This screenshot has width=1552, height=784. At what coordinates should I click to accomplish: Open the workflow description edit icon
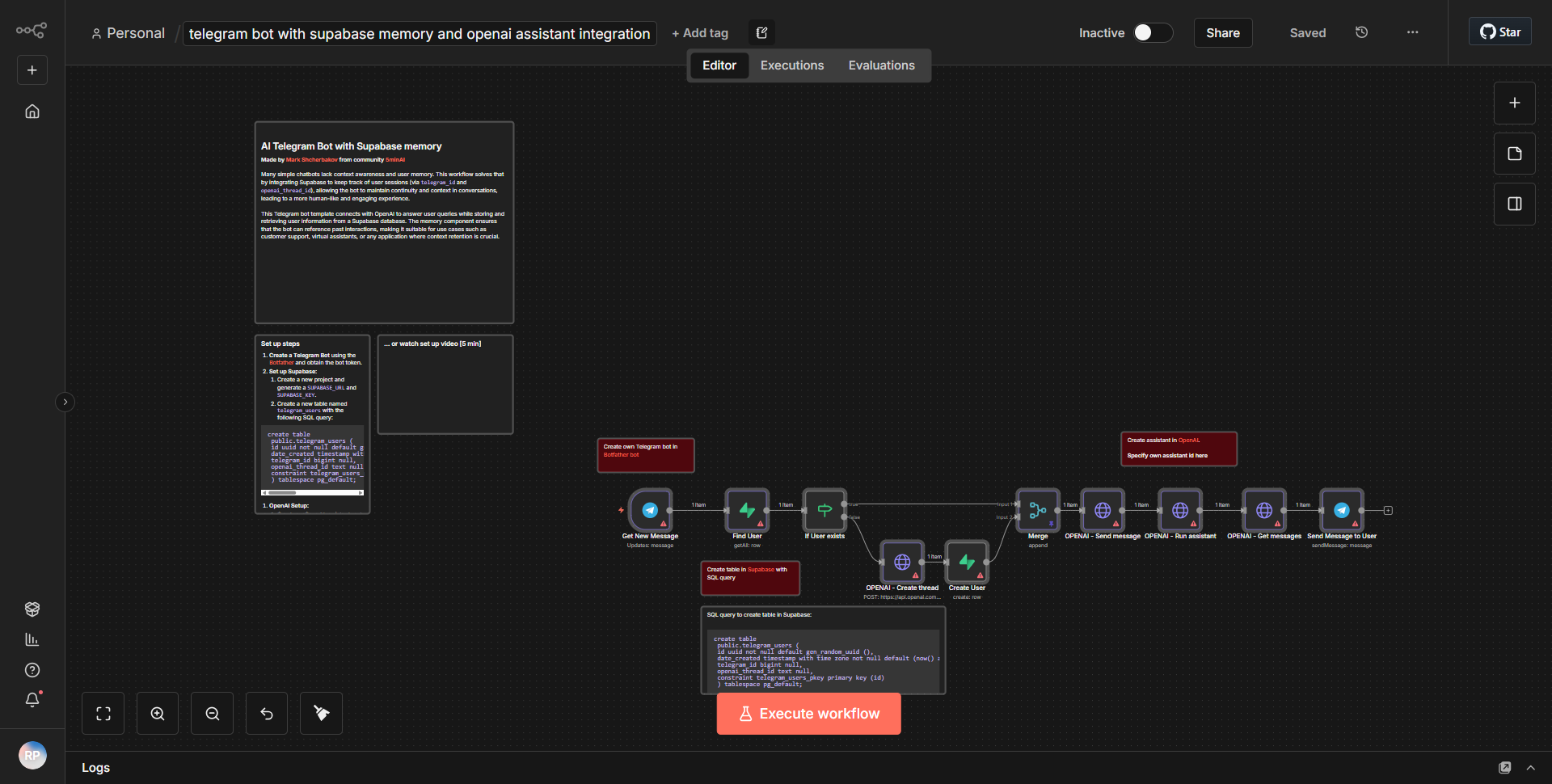tap(761, 33)
